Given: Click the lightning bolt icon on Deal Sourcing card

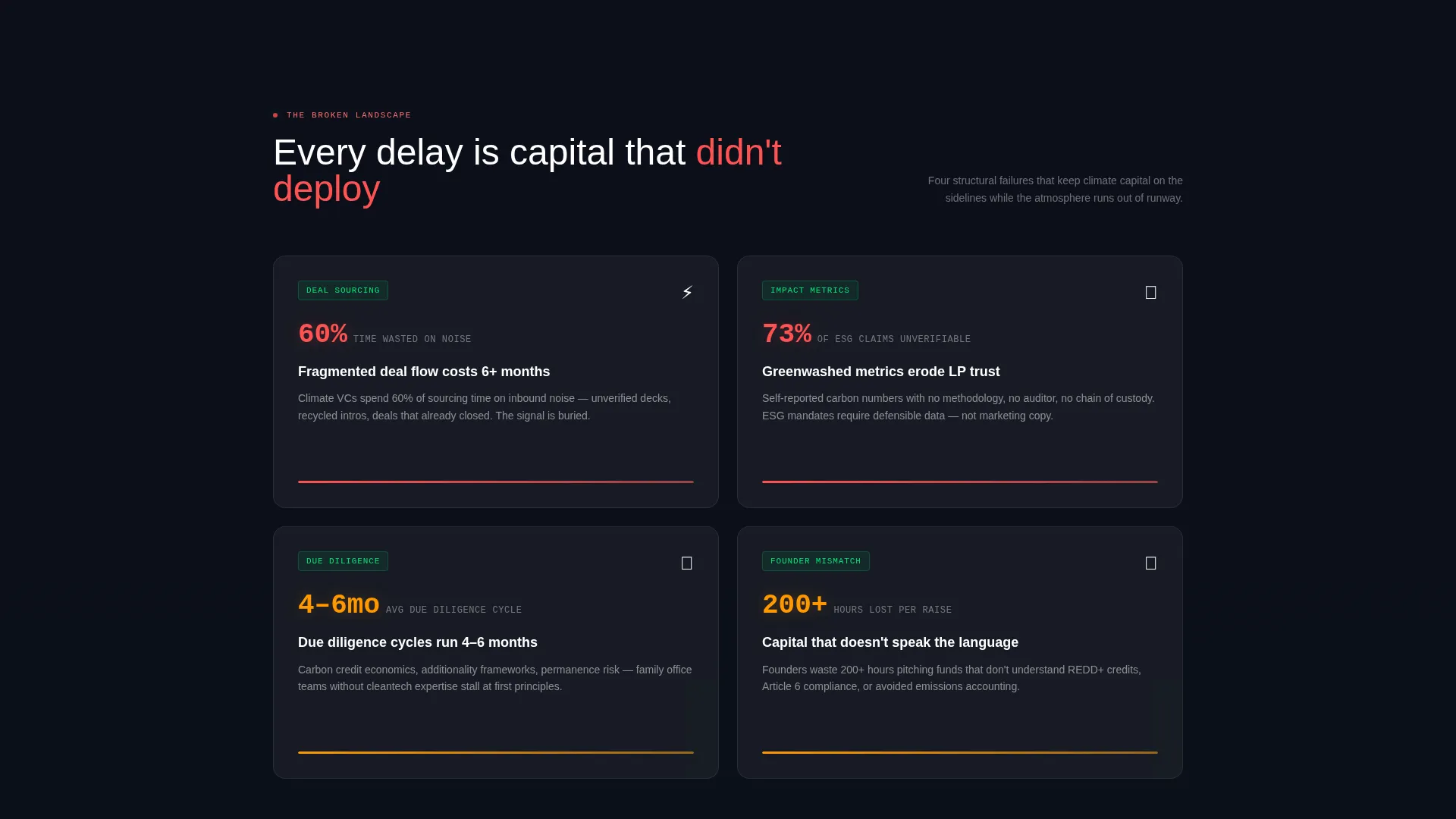Looking at the screenshot, I should pos(687,292).
